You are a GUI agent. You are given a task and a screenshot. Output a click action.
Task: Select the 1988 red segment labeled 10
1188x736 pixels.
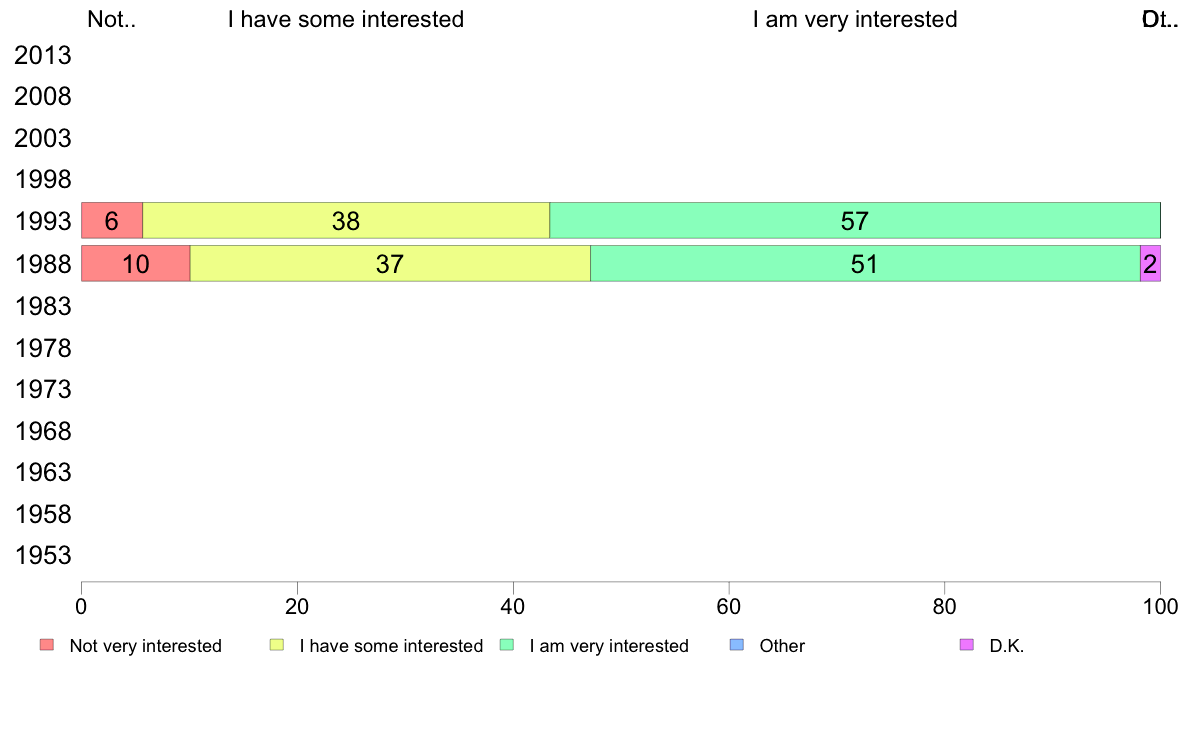(x=136, y=264)
